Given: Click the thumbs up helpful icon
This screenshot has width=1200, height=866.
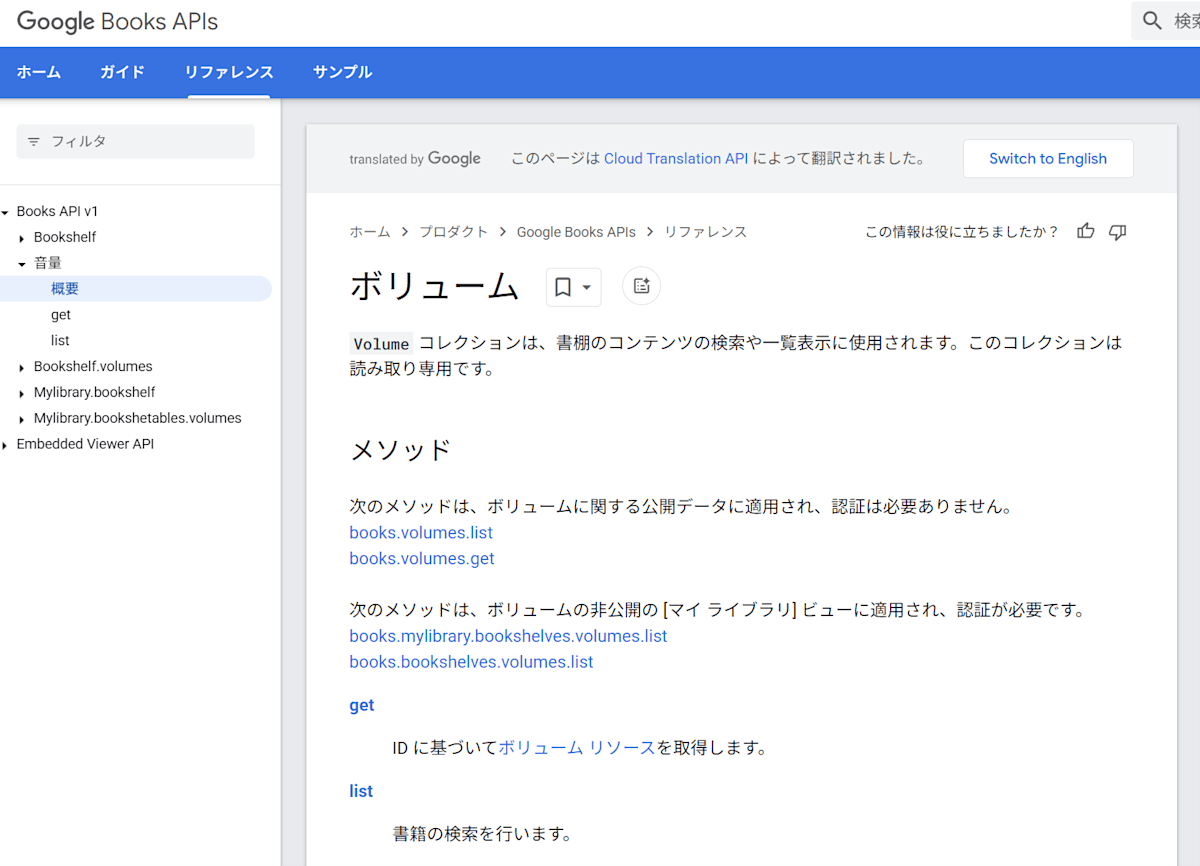Looking at the screenshot, I should click(x=1086, y=231).
